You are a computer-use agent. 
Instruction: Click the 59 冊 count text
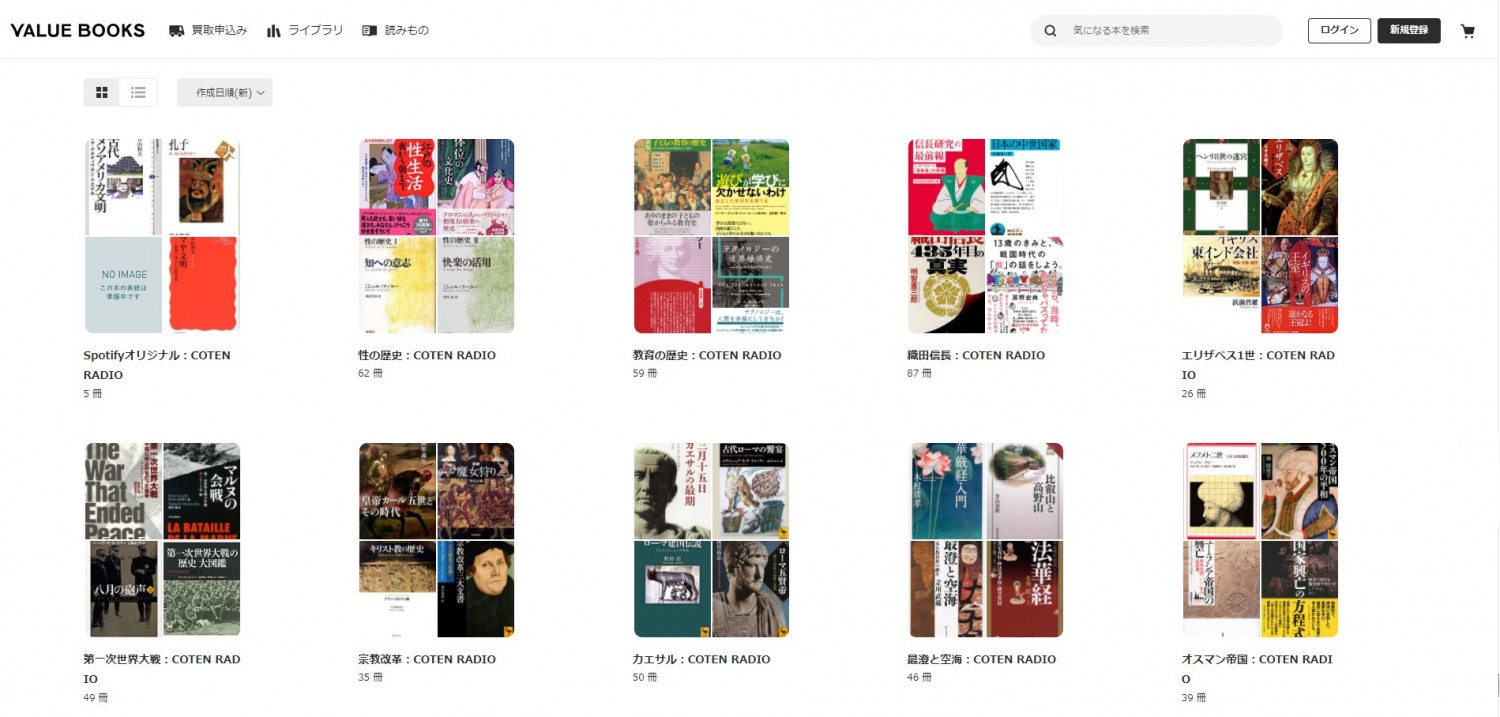[645, 373]
